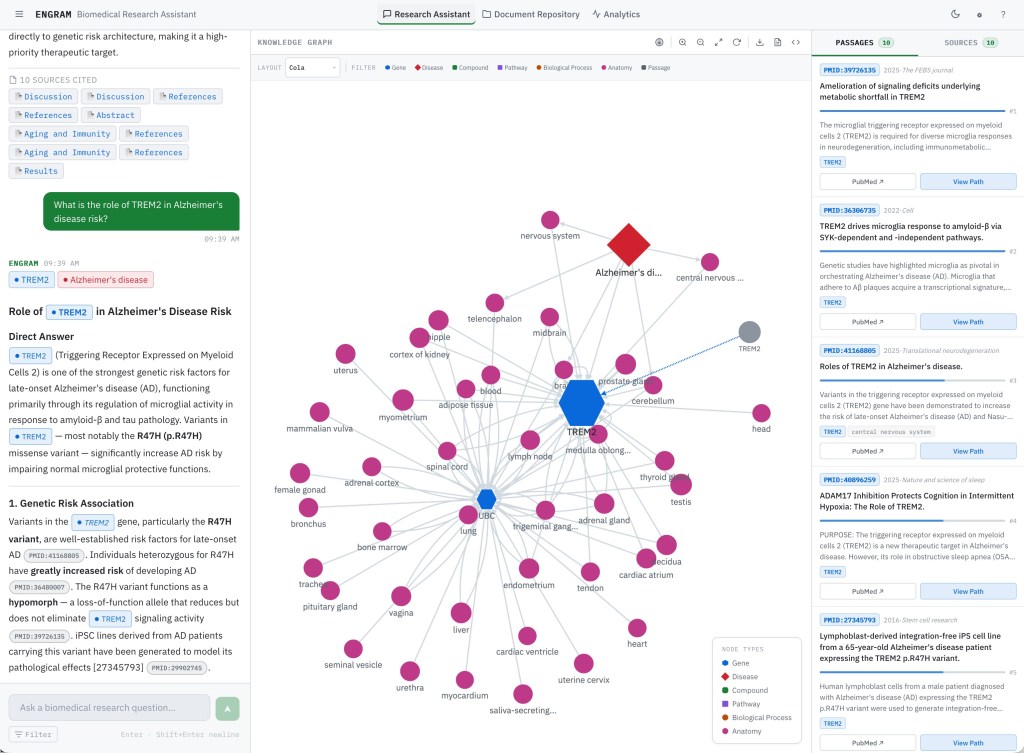Image resolution: width=1024 pixels, height=753 pixels.
Task: Click the fit-to-screen expand arrows icon
Action: (718, 42)
